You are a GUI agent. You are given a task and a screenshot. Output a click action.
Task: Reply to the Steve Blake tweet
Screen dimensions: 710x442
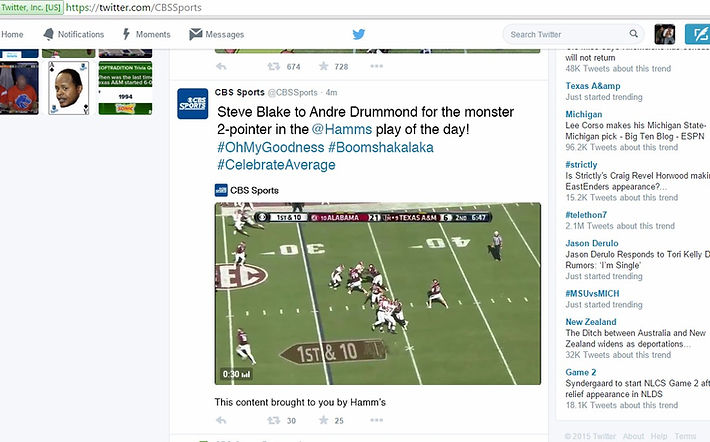click(221, 420)
